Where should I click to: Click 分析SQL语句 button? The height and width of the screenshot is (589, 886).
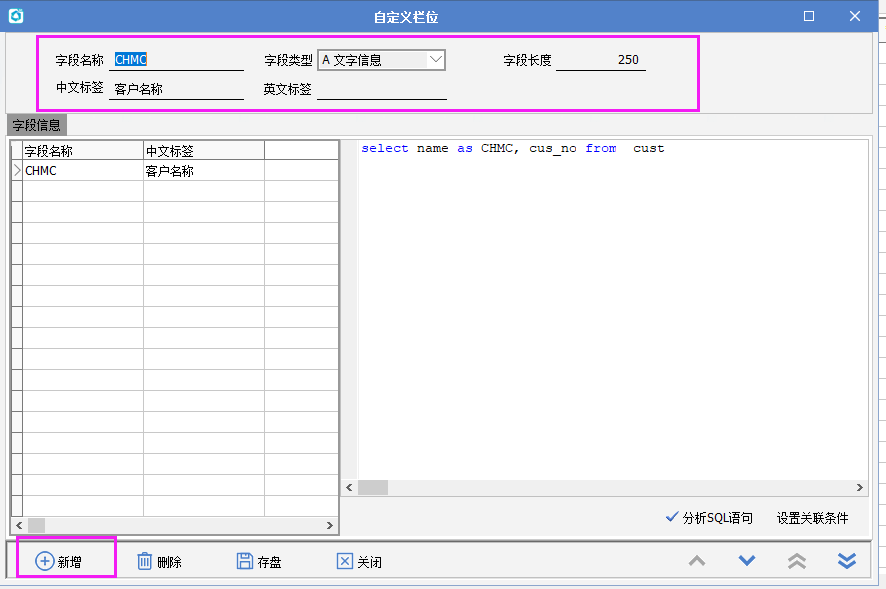pos(708,518)
